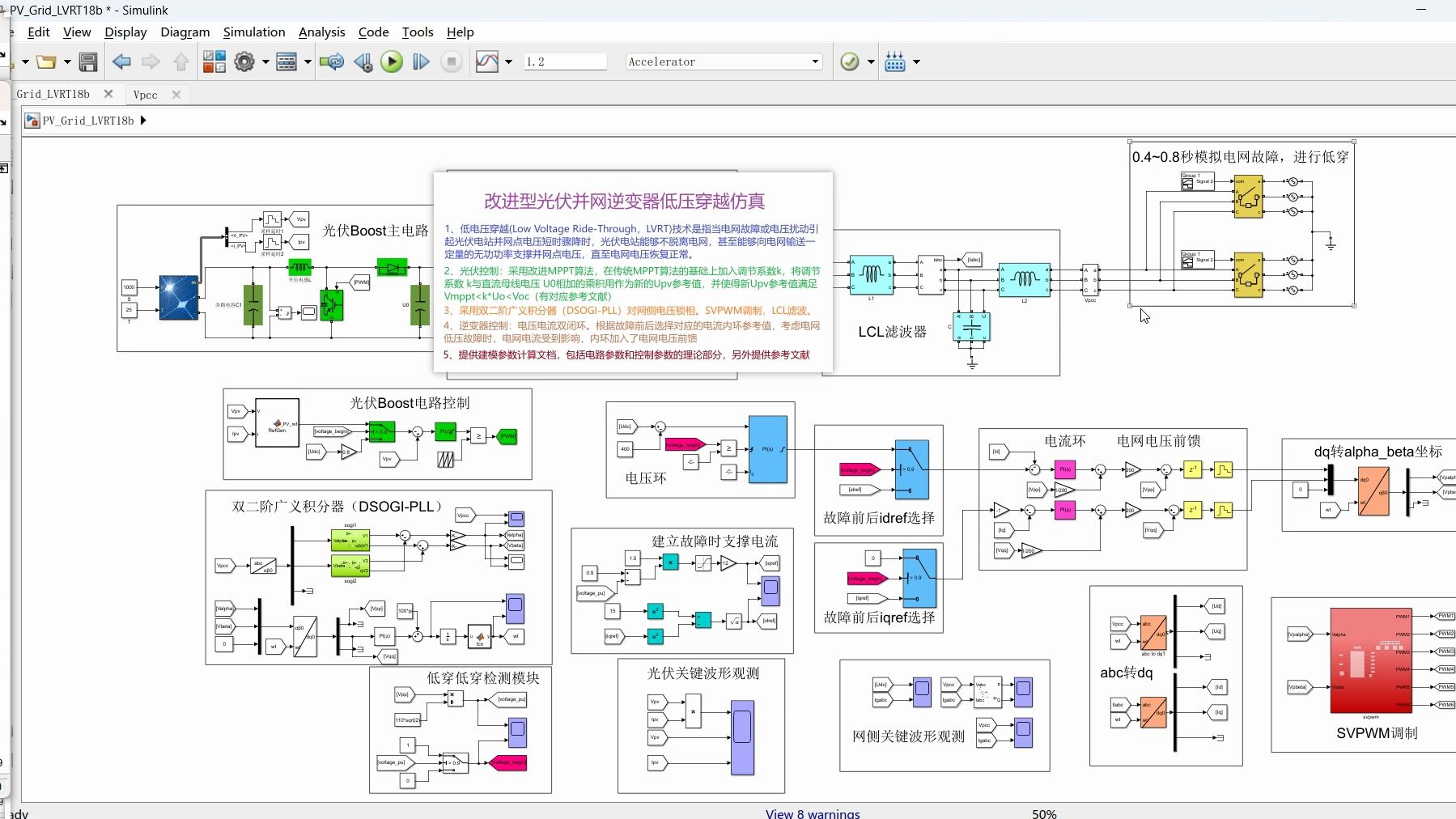This screenshot has width=1456, height=819.
Task: Open the Library Browser icon
Action: (x=214, y=62)
